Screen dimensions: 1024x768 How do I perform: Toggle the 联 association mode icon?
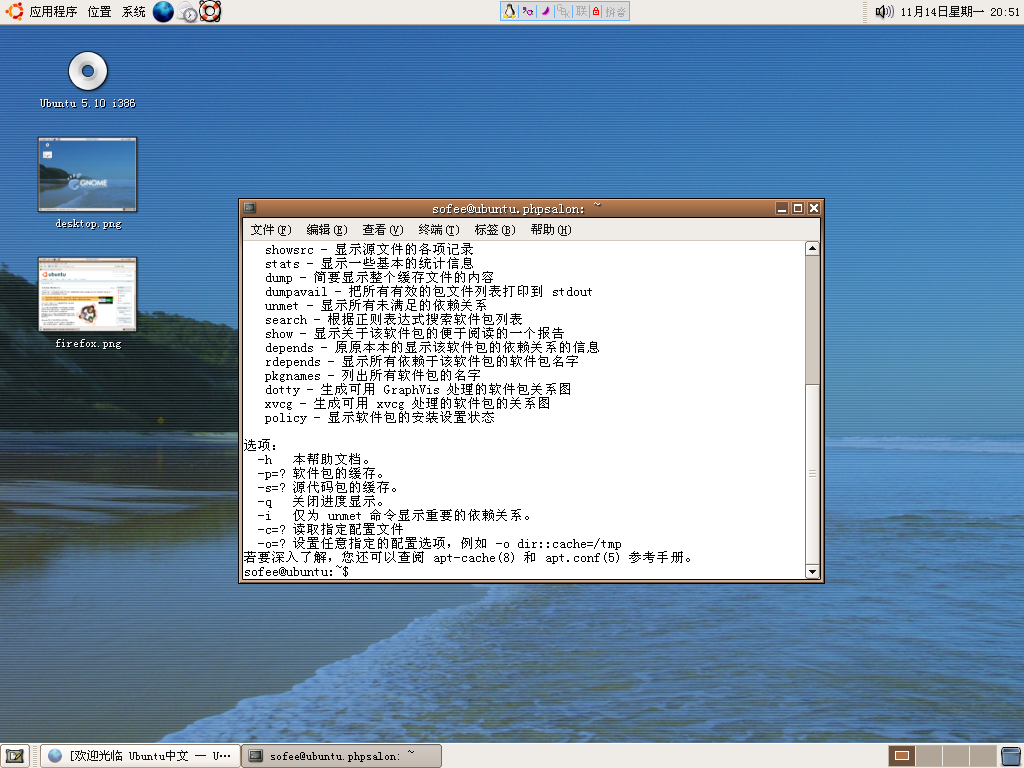coord(581,11)
